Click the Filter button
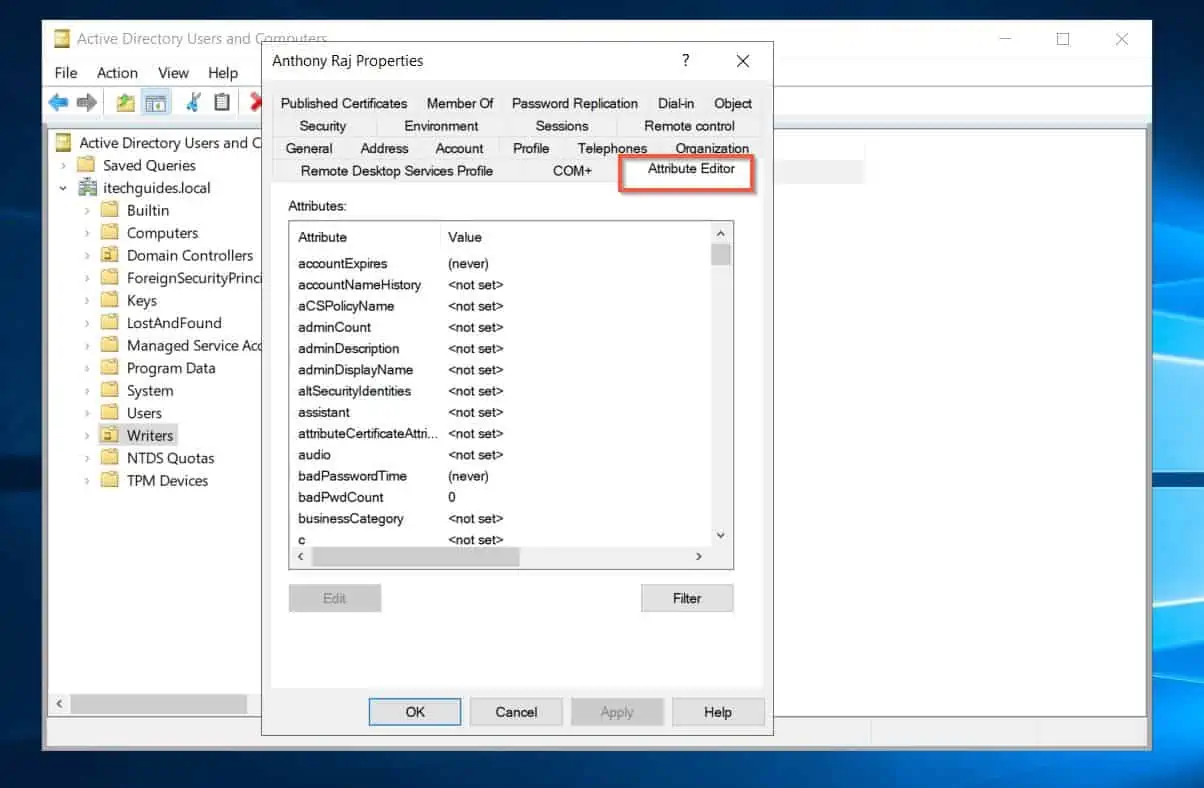The width and height of the screenshot is (1204, 788). [x=687, y=598]
